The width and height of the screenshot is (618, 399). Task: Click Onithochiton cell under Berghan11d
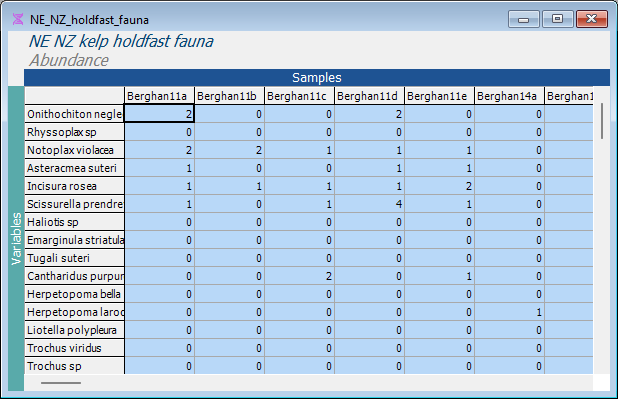click(369, 114)
